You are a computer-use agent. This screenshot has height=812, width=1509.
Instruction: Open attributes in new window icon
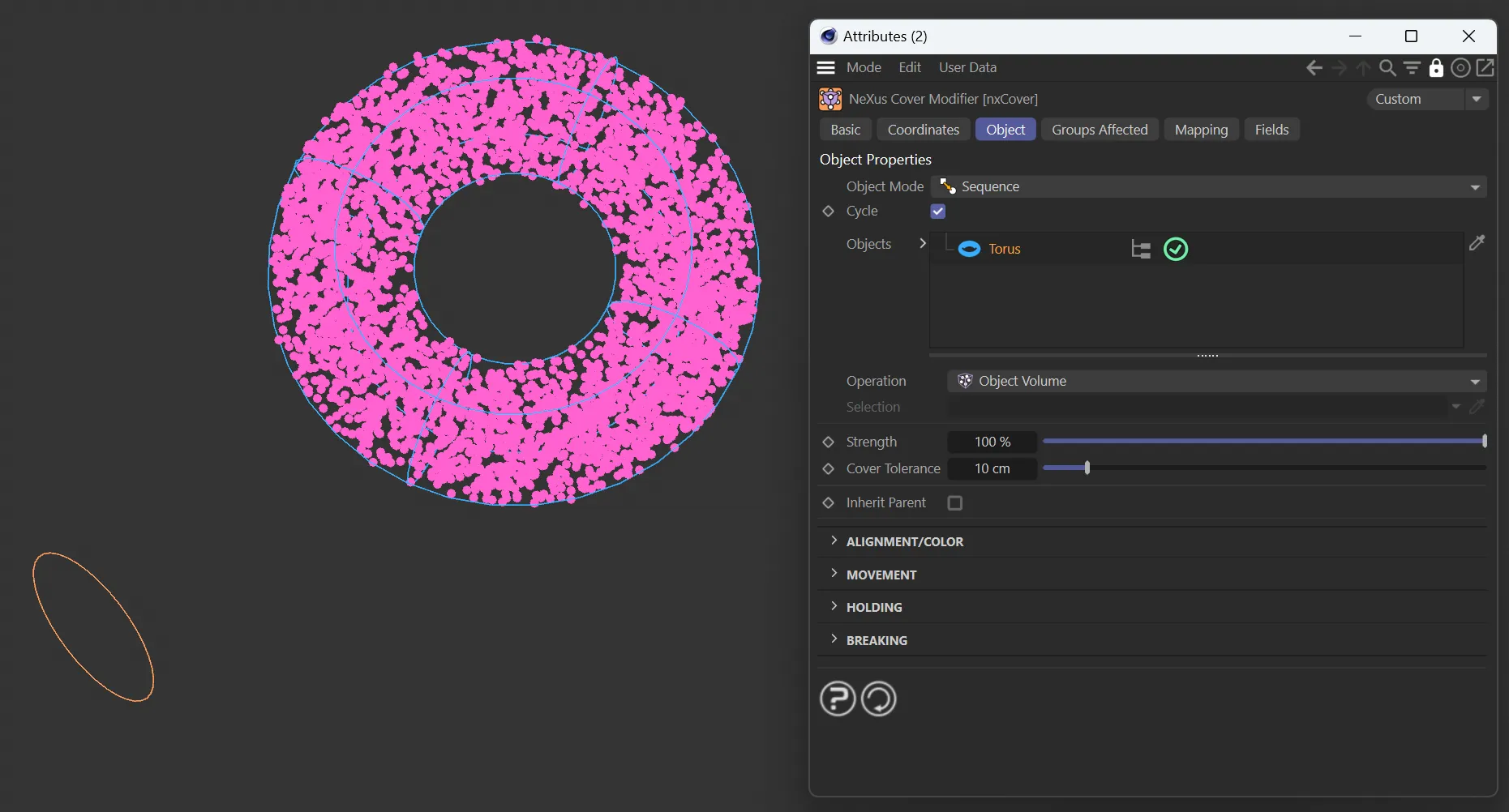coord(1485,68)
